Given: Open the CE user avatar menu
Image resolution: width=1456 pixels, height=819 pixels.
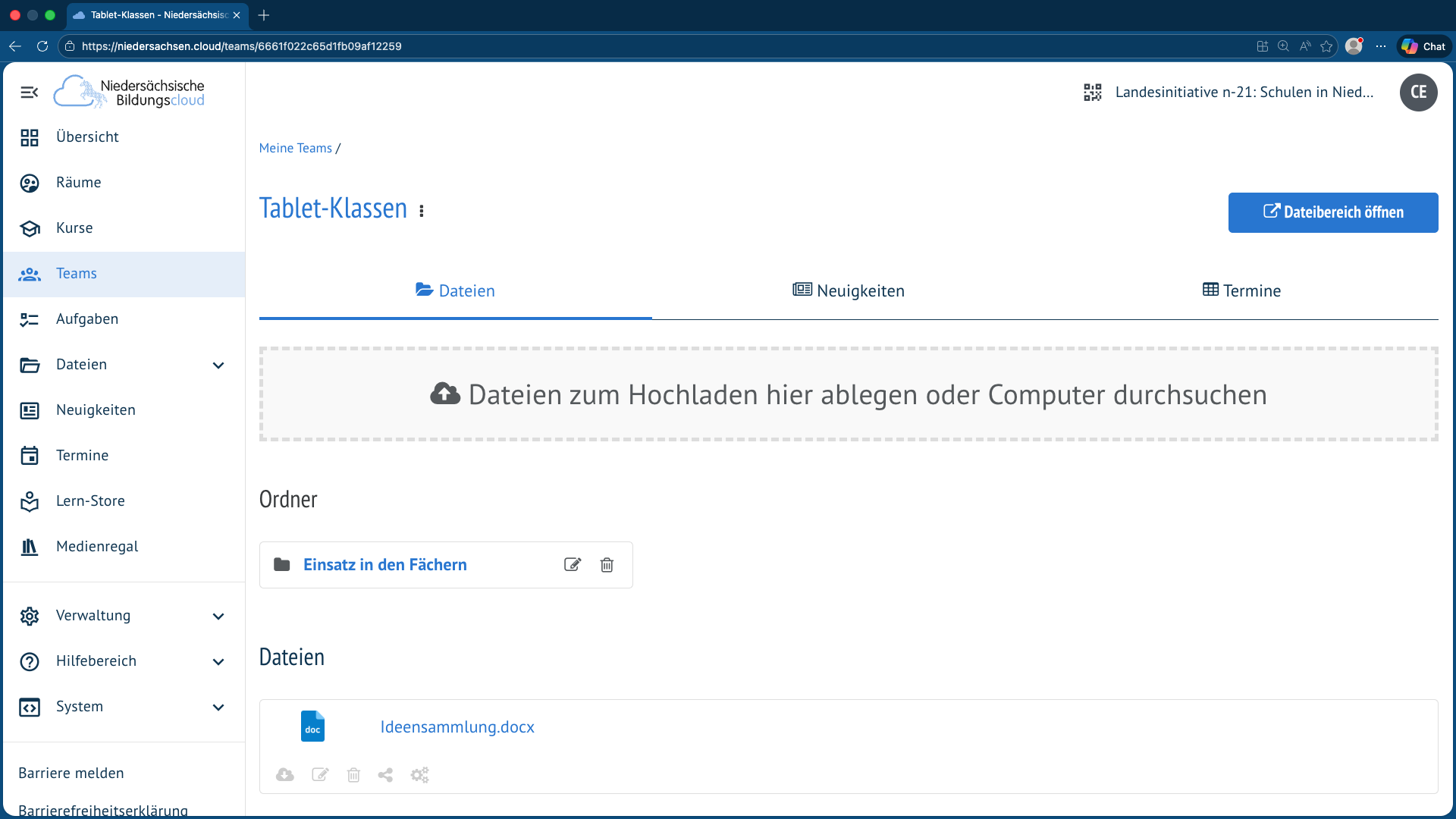Looking at the screenshot, I should (1418, 93).
